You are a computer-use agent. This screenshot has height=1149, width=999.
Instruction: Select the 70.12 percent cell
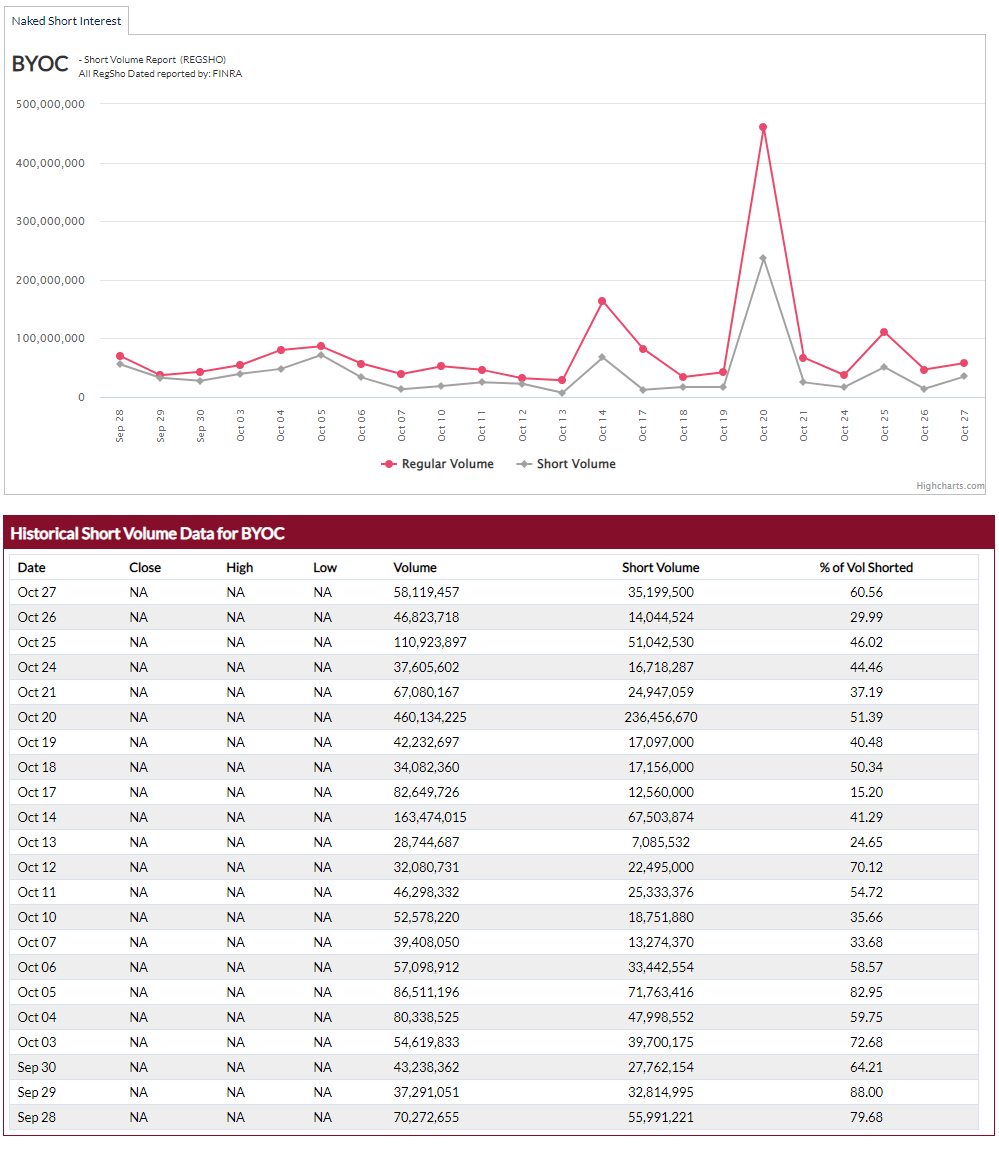click(x=866, y=867)
